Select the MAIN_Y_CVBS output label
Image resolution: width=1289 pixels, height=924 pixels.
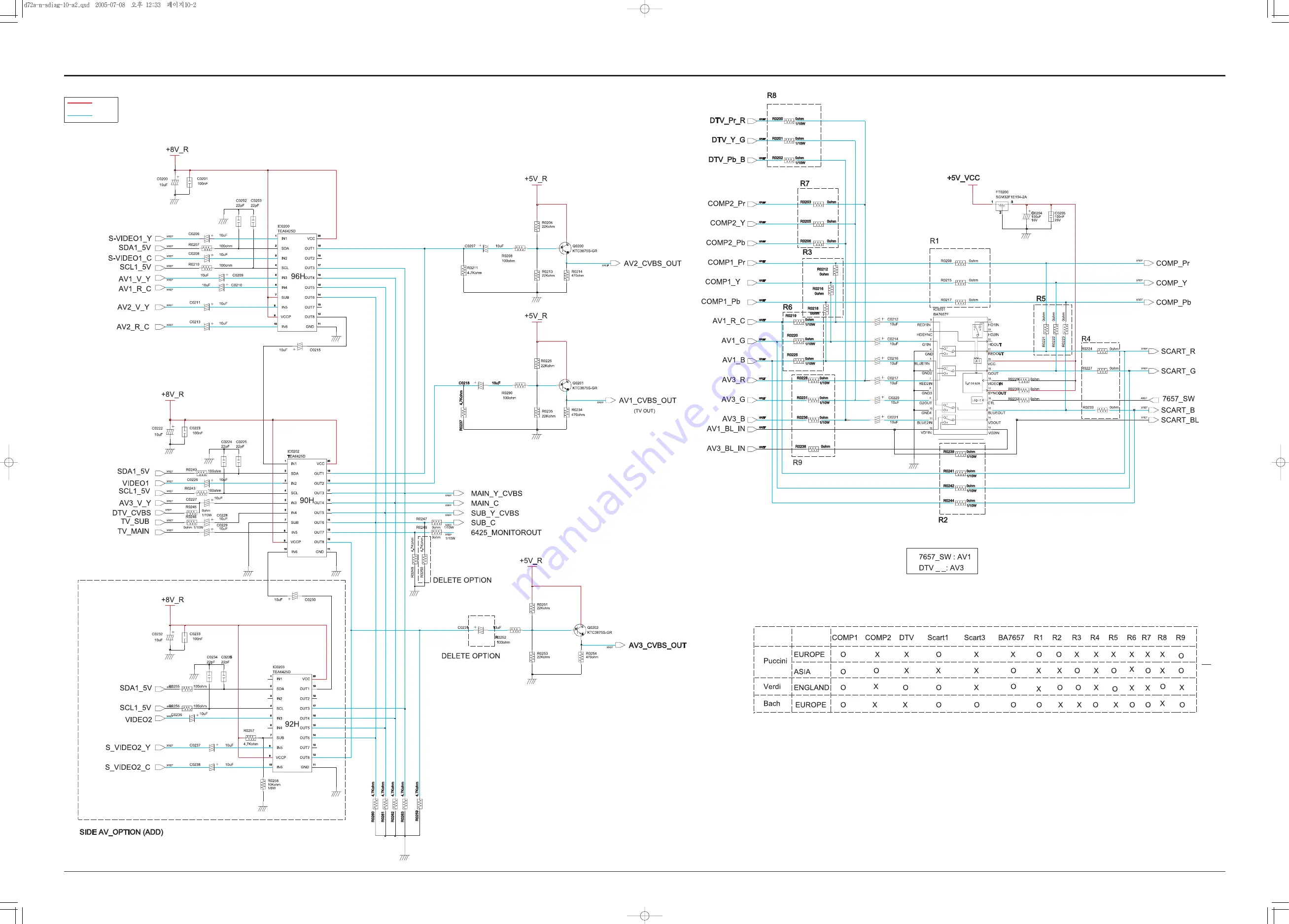pos(497,494)
